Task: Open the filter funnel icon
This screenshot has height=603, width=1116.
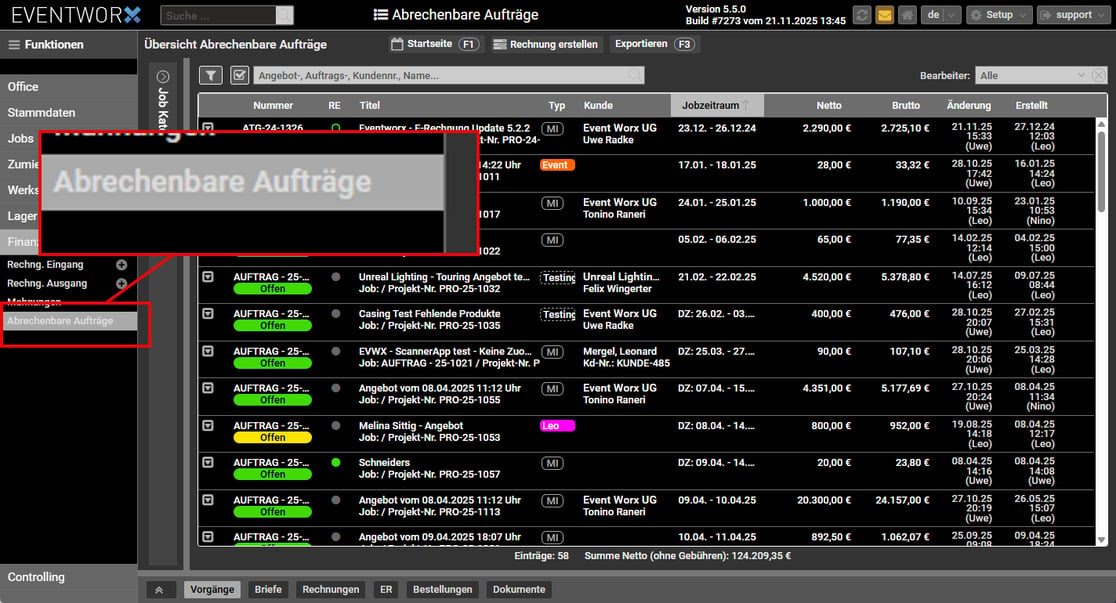Action: click(211, 75)
